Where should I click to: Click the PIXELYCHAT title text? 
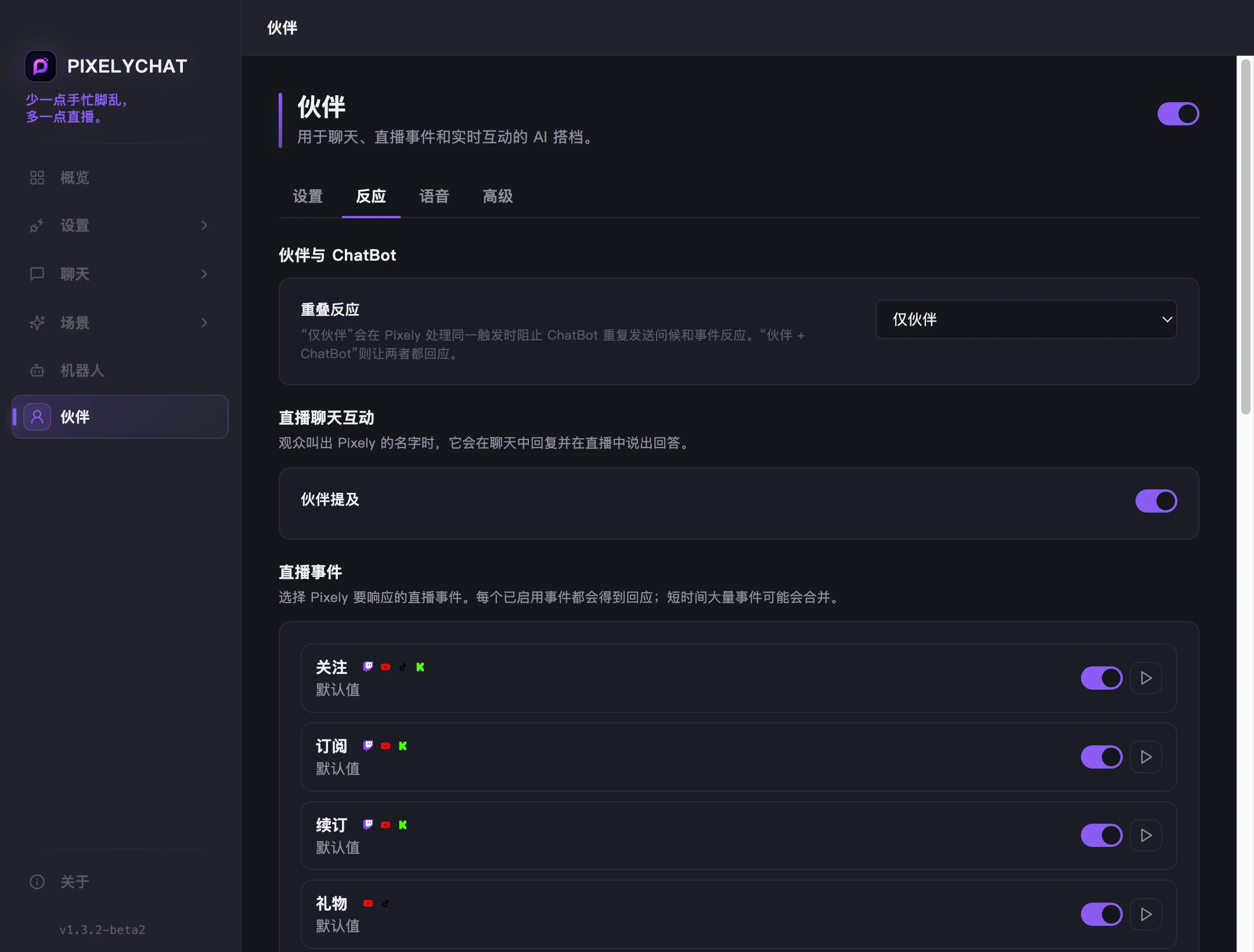pyautogui.click(x=127, y=66)
